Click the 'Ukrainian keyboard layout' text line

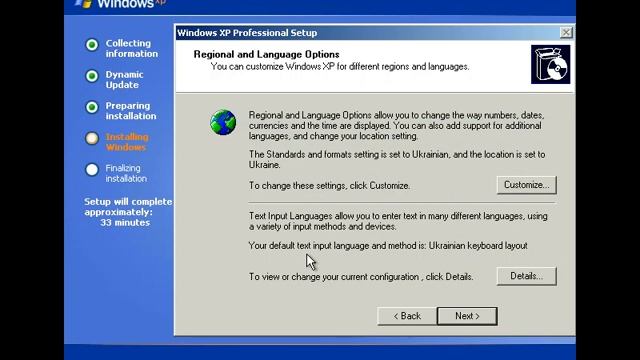pyautogui.click(x=388, y=246)
